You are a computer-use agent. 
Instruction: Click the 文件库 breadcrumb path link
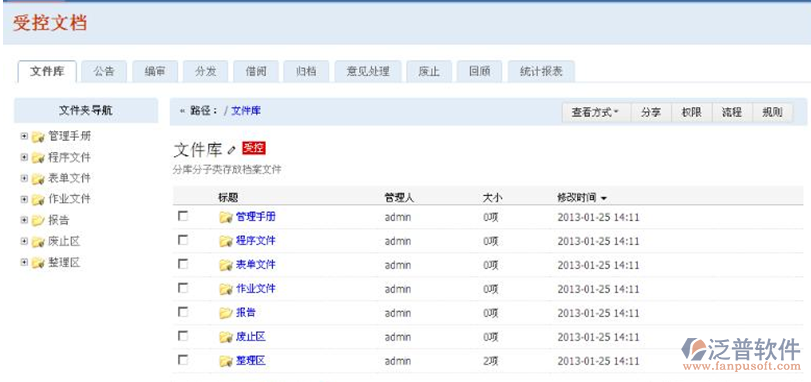pyautogui.click(x=246, y=111)
